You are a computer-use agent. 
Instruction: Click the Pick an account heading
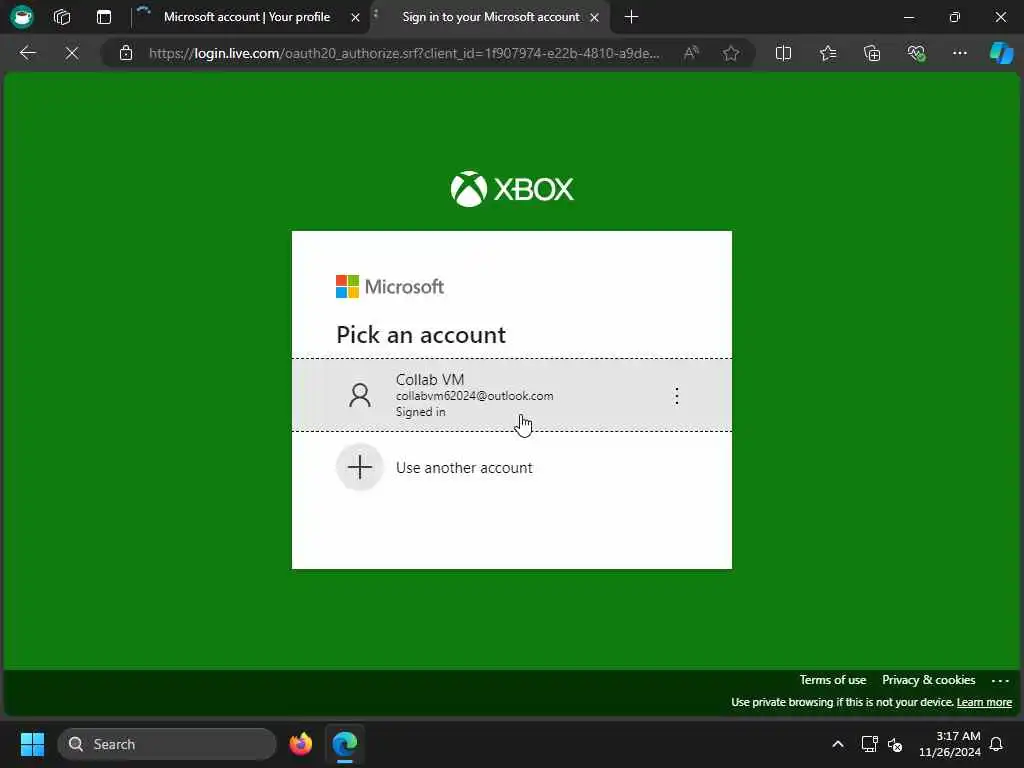point(421,334)
